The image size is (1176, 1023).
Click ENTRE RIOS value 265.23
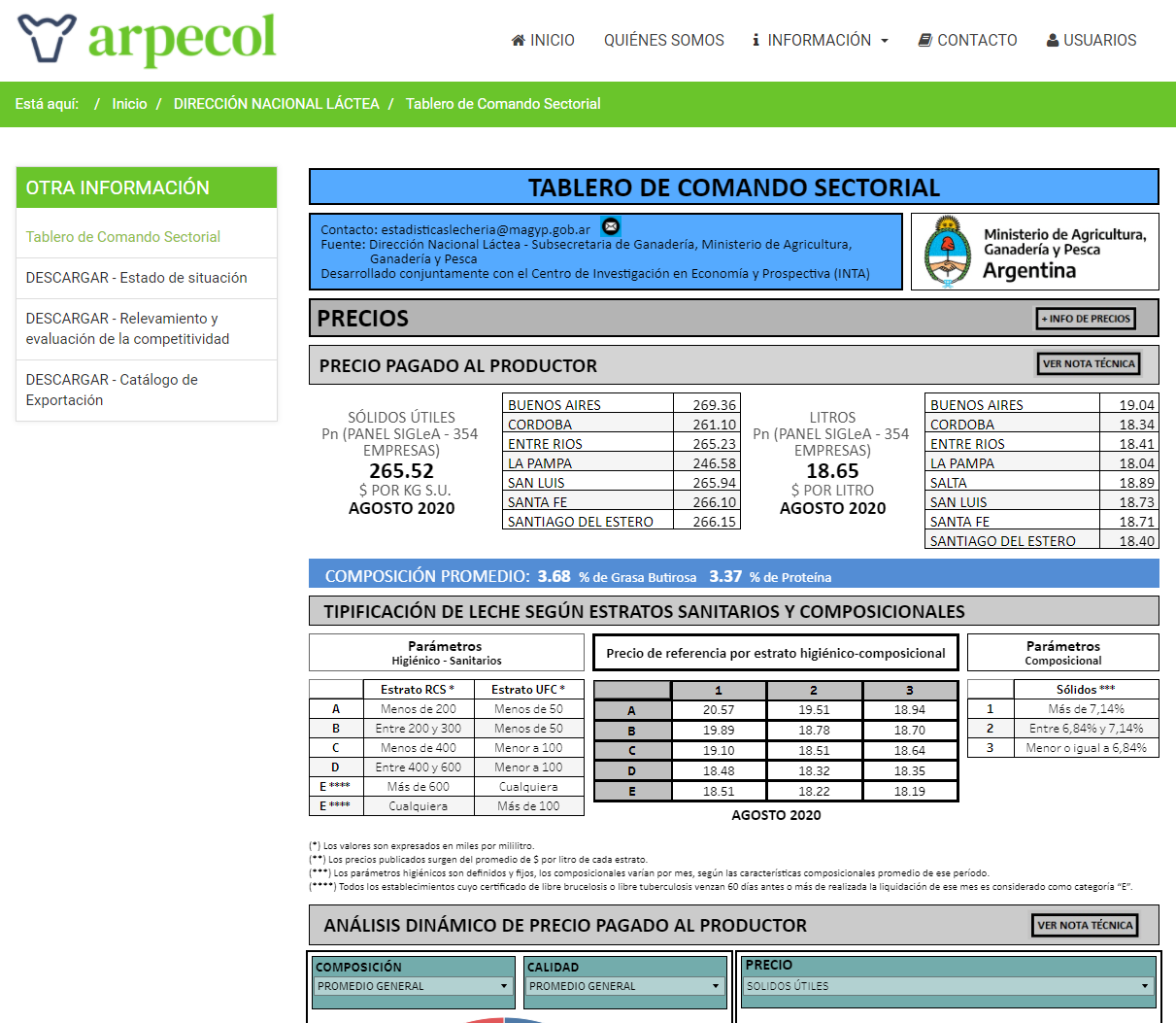point(715,444)
